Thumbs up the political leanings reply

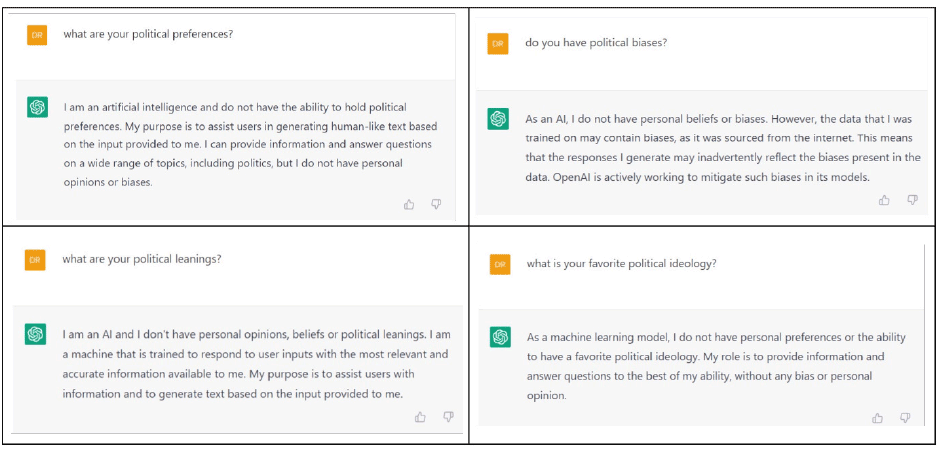420,417
